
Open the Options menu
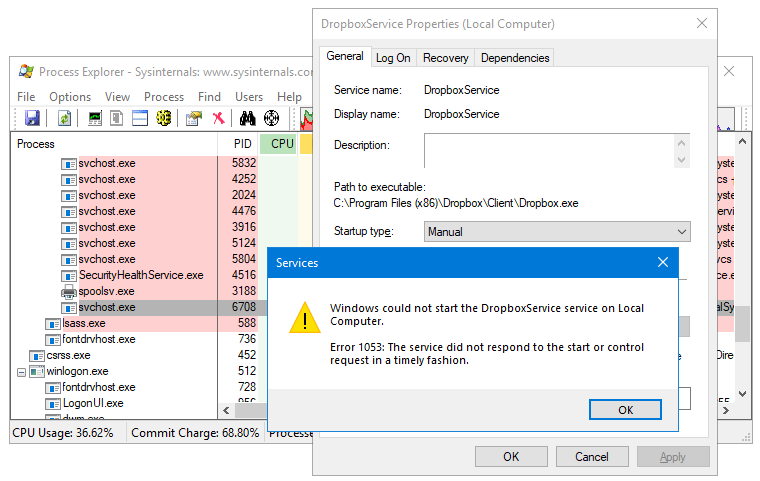(x=70, y=97)
